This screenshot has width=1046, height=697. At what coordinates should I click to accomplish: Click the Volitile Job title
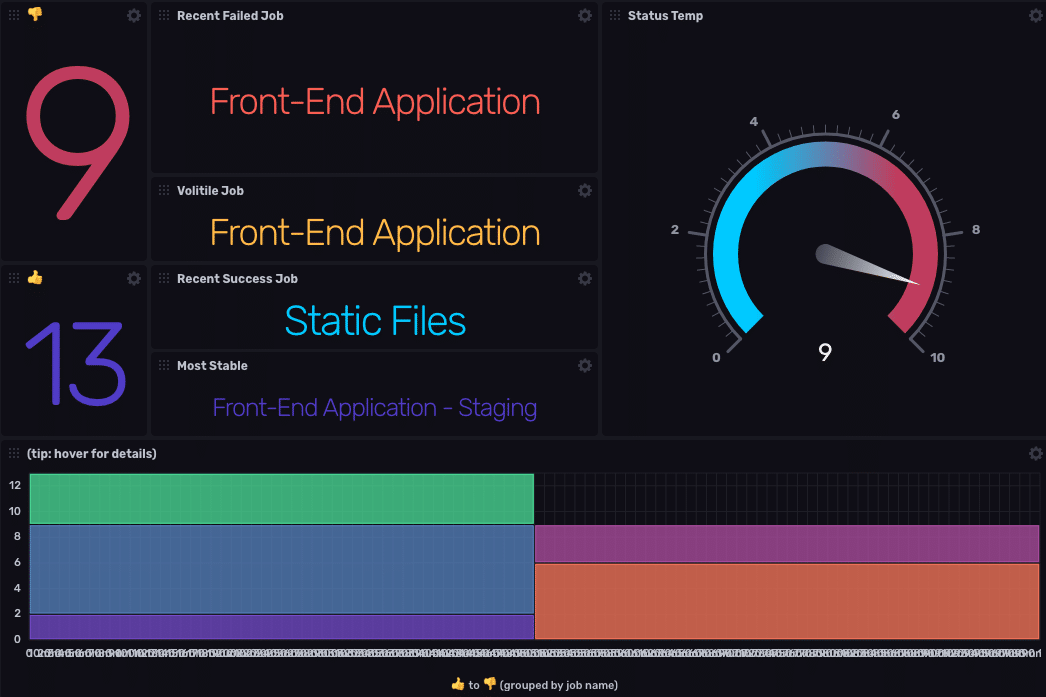pos(210,191)
